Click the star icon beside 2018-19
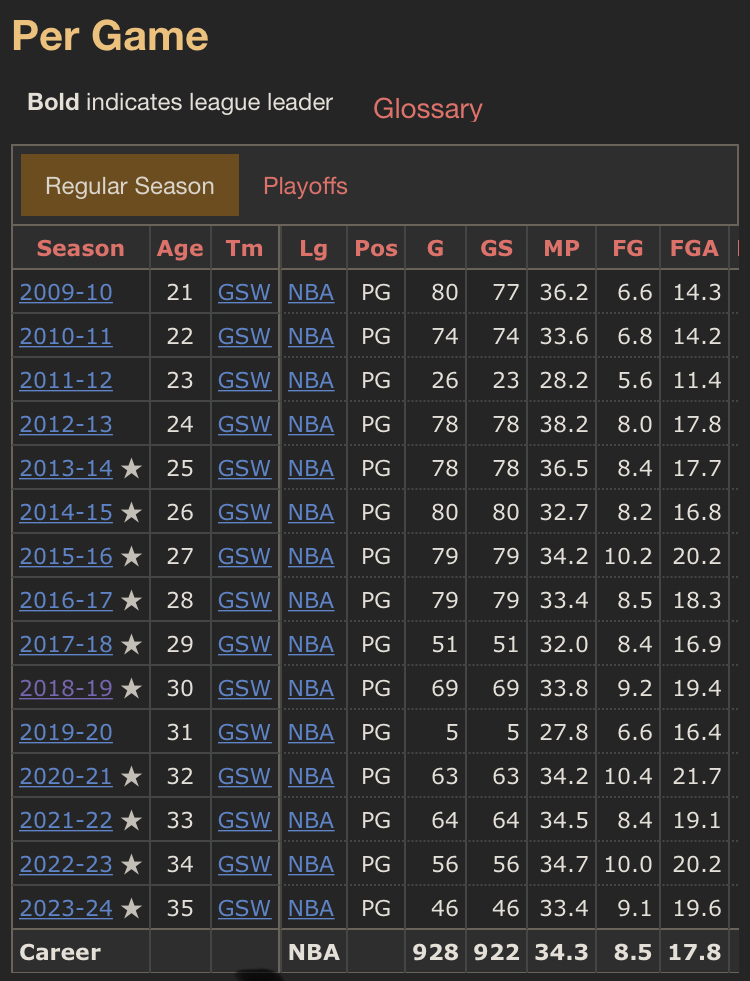This screenshot has height=981, width=750. [131, 688]
